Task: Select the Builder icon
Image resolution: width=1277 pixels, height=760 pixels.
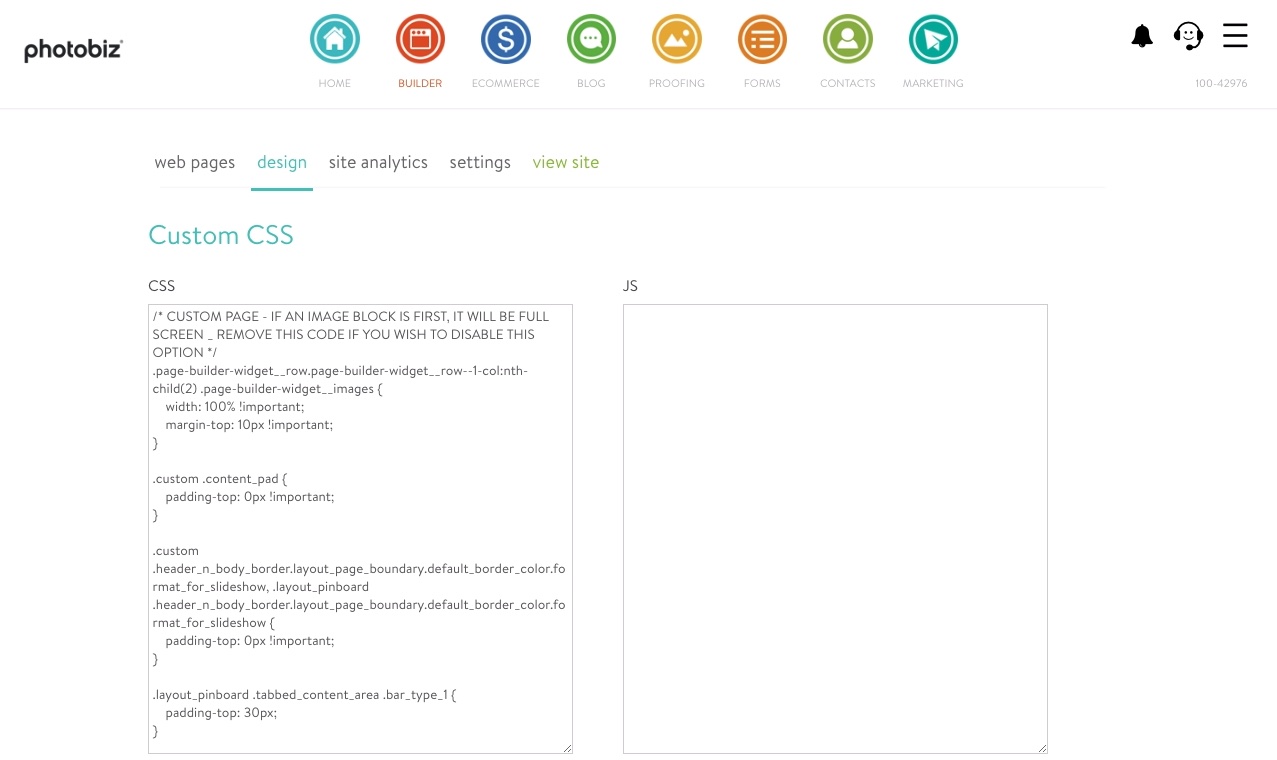Action: coord(420,40)
